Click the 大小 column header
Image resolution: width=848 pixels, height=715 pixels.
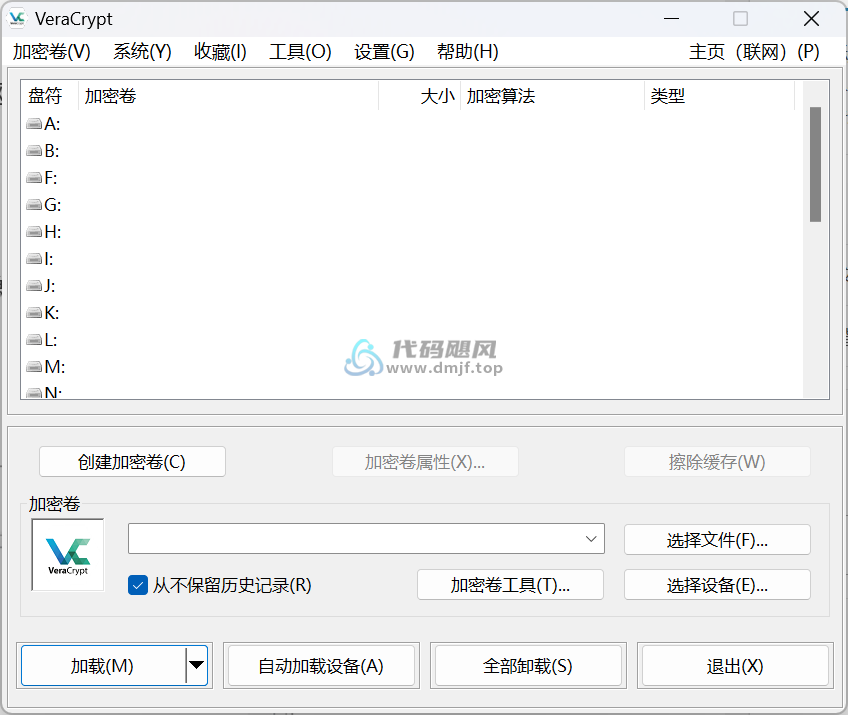(x=420, y=96)
